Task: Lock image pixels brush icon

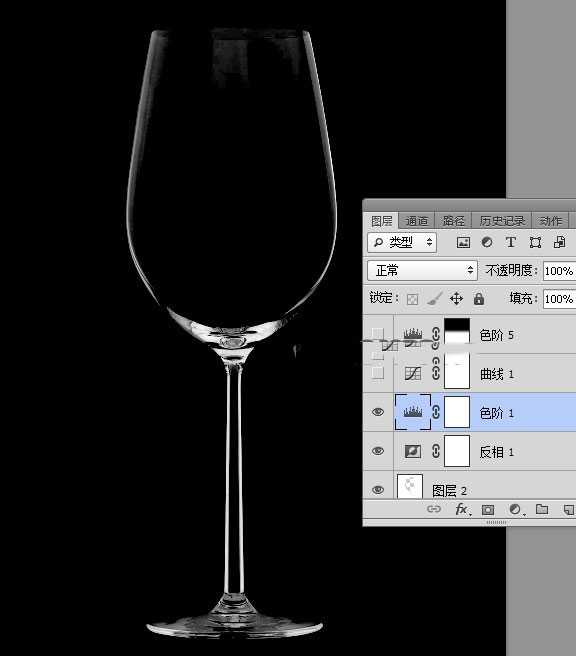Action: (x=435, y=299)
